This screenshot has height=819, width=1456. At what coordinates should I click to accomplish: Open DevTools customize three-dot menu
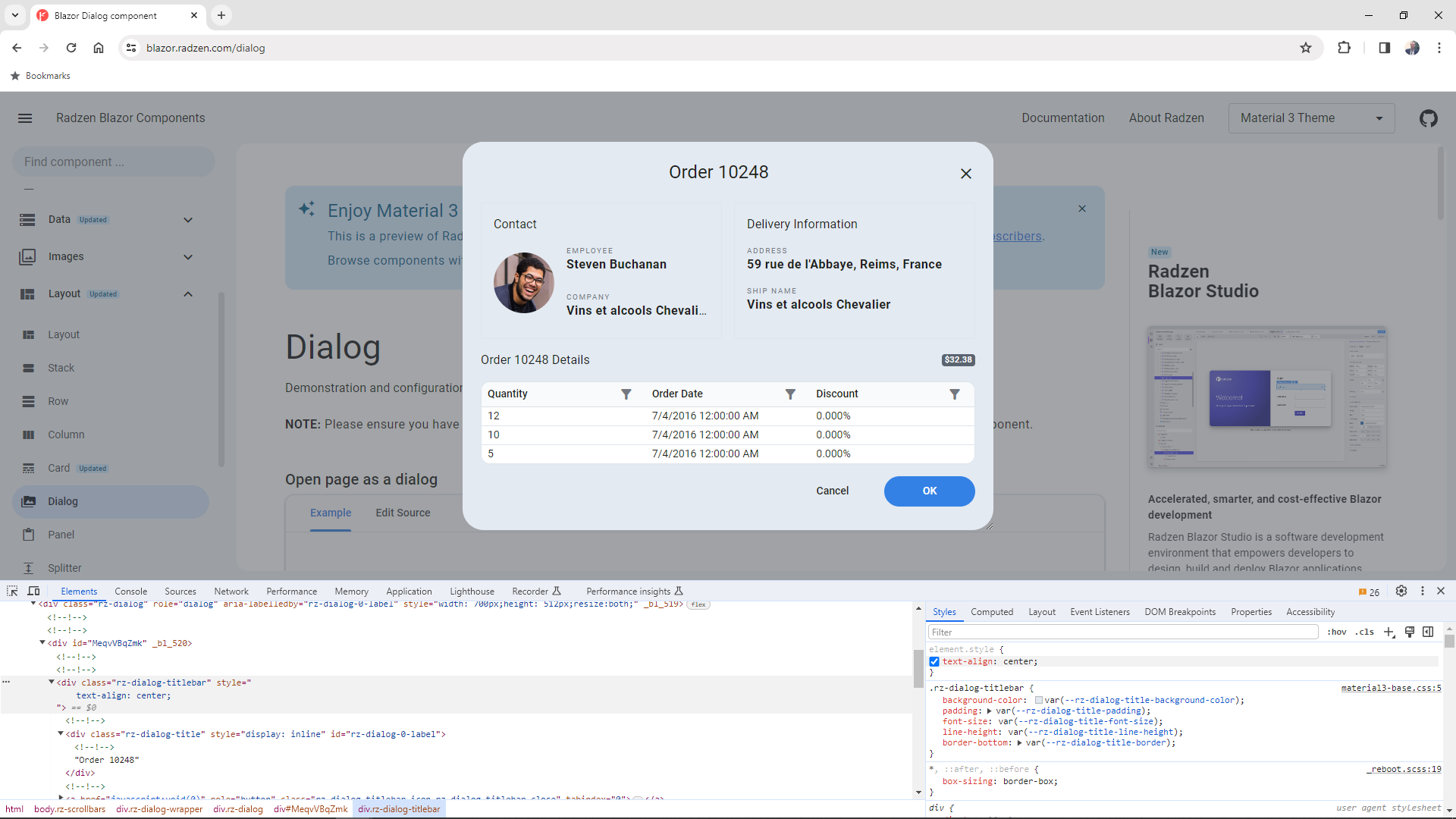coord(1423,591)
